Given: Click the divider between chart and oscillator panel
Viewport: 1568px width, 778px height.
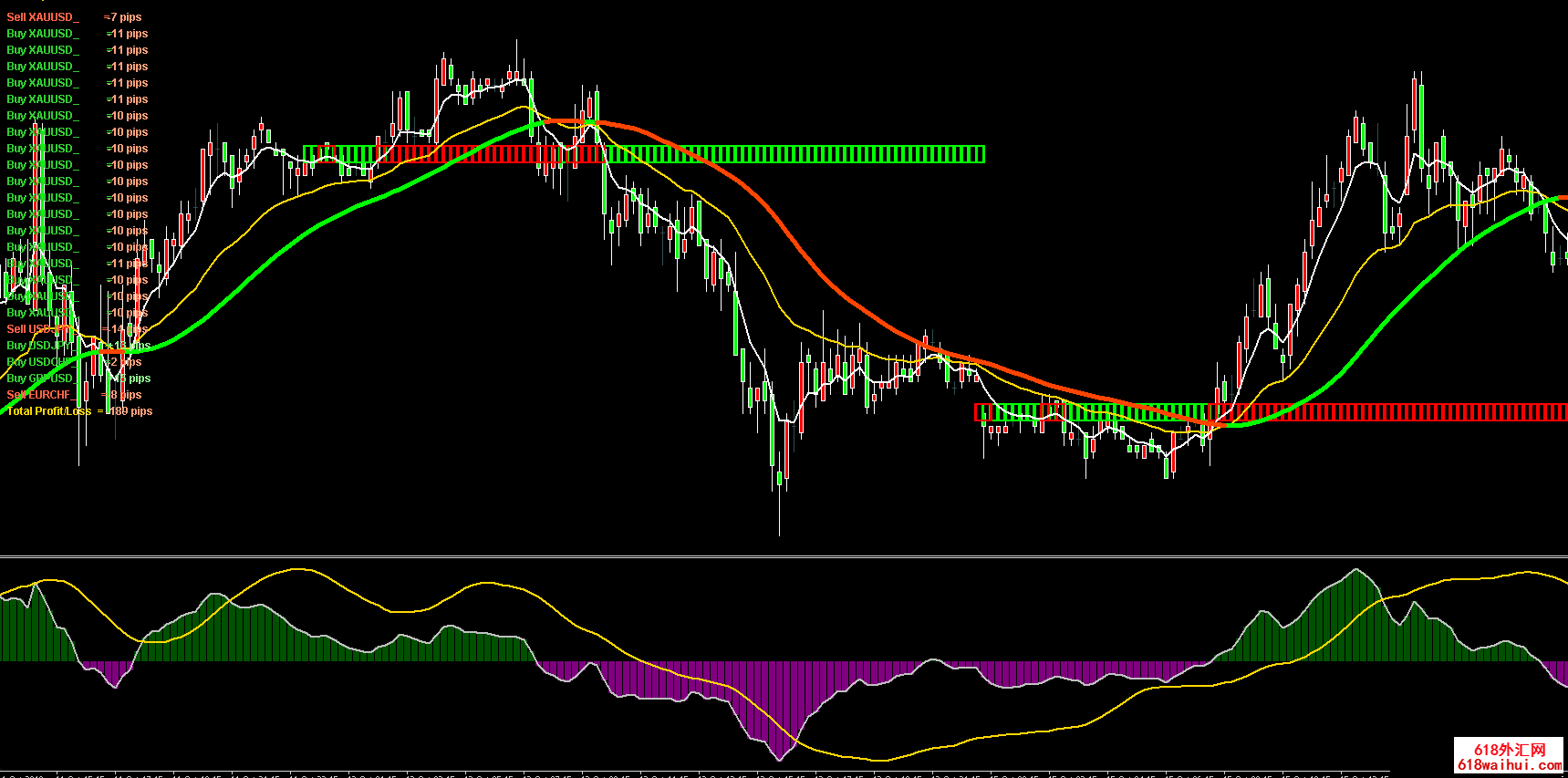Looking at the screenshot, I should [x=784, y=555].
